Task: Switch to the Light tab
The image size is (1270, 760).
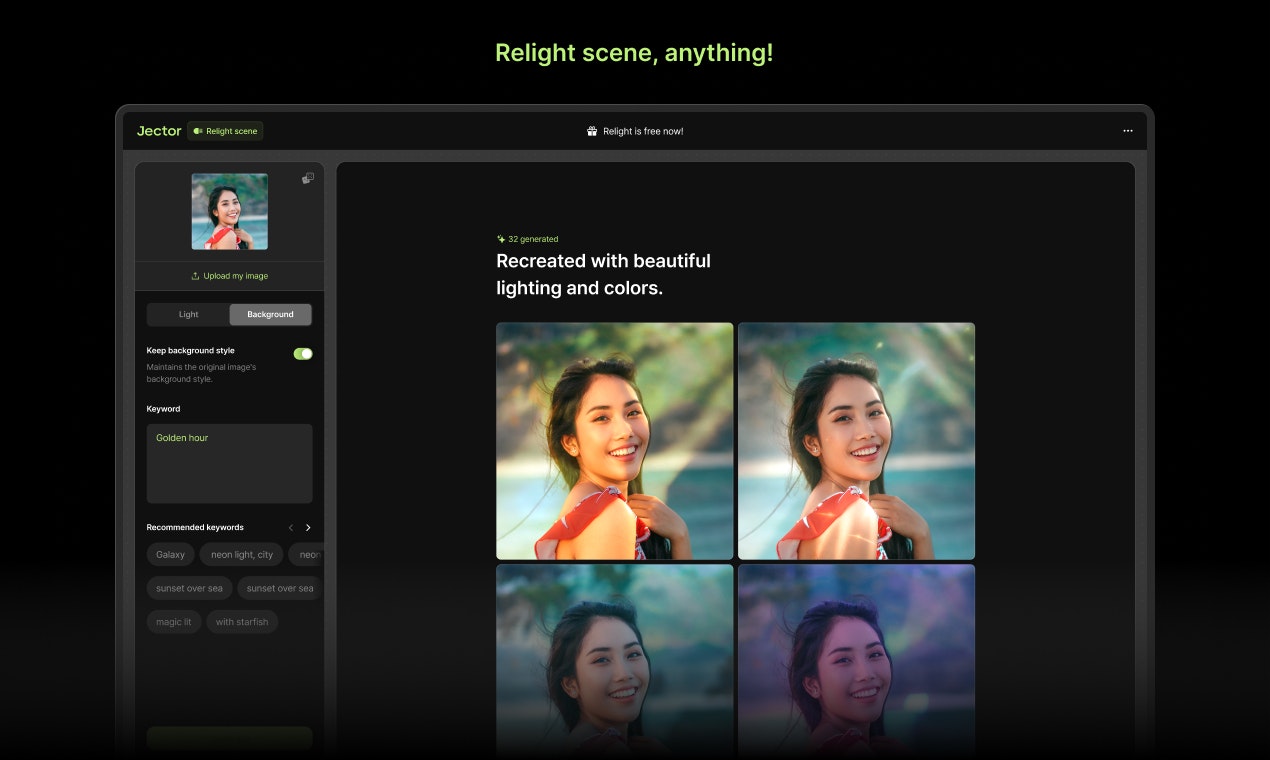Action: [189, 314]
